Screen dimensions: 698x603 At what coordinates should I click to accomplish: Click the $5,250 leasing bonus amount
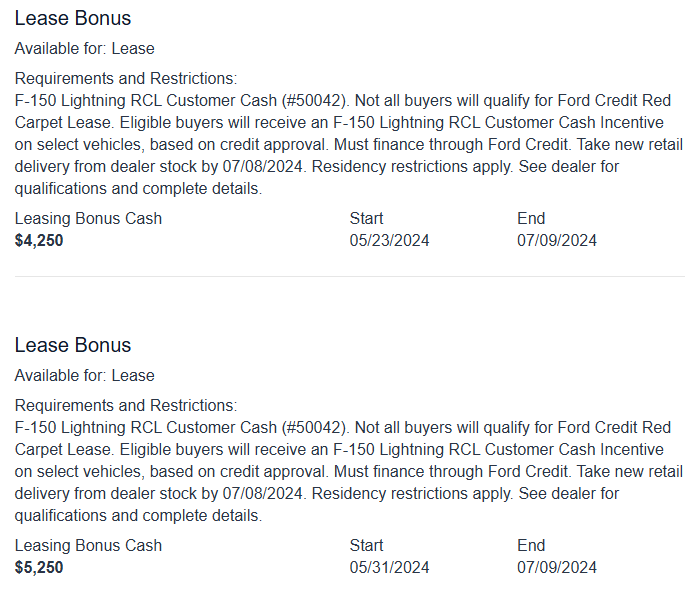(x=39, y=568)
